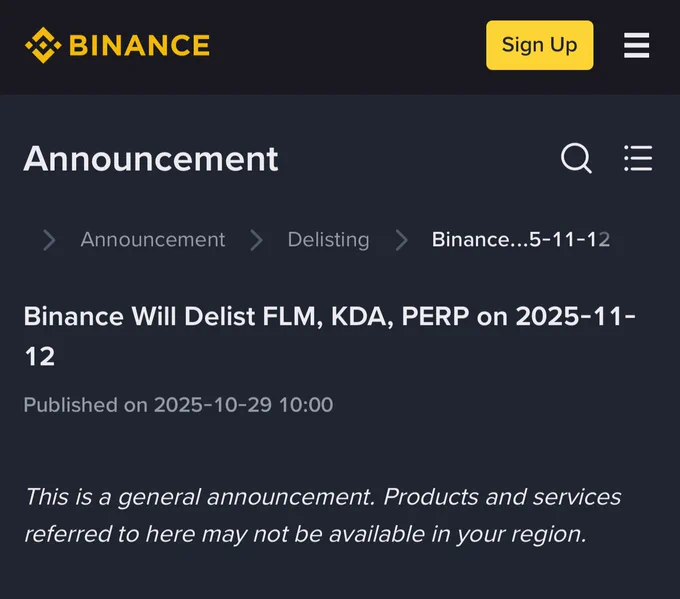Open announcement search with magnifier icon

coord(576,158)
